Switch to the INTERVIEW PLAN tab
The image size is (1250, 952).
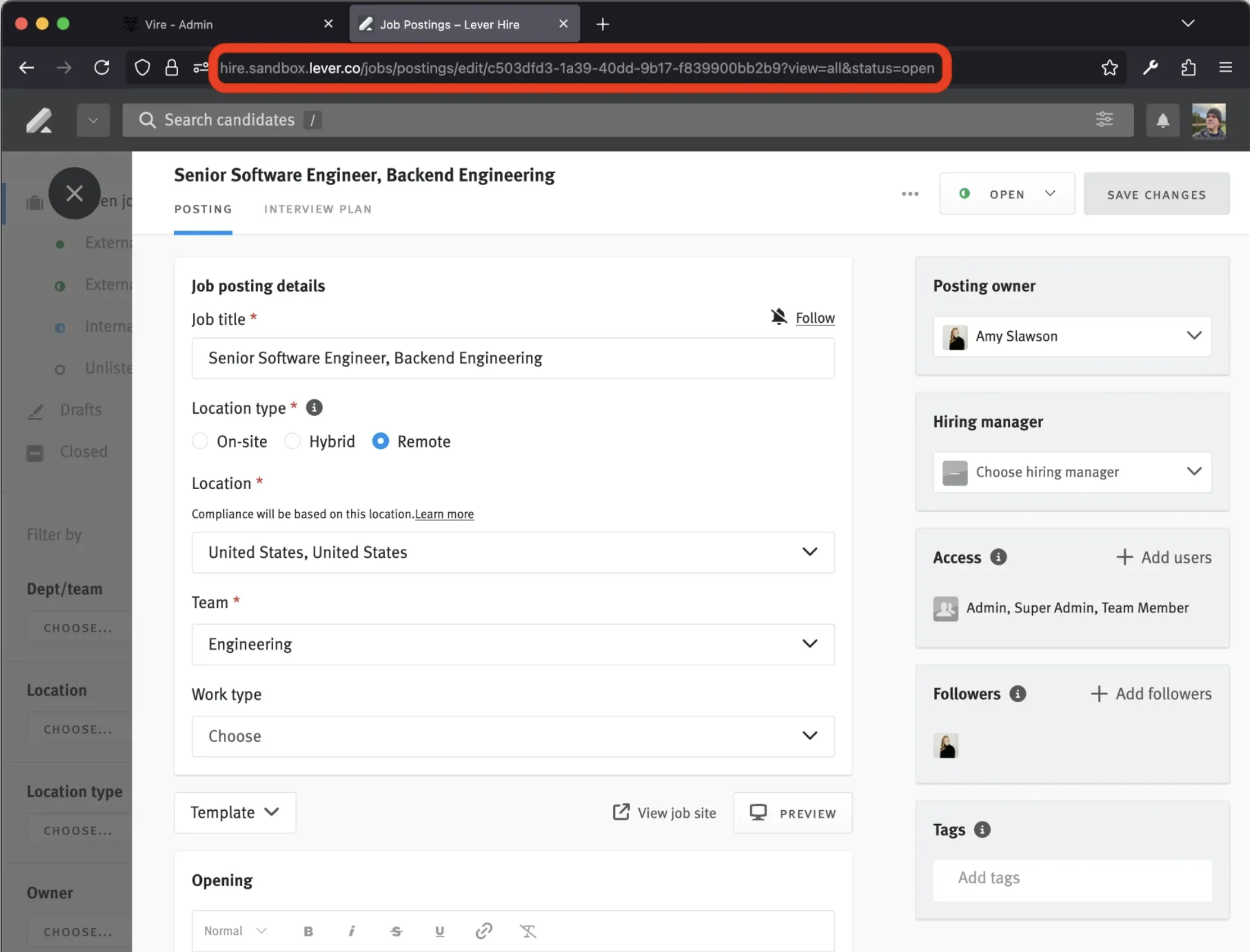pos(318,209)
